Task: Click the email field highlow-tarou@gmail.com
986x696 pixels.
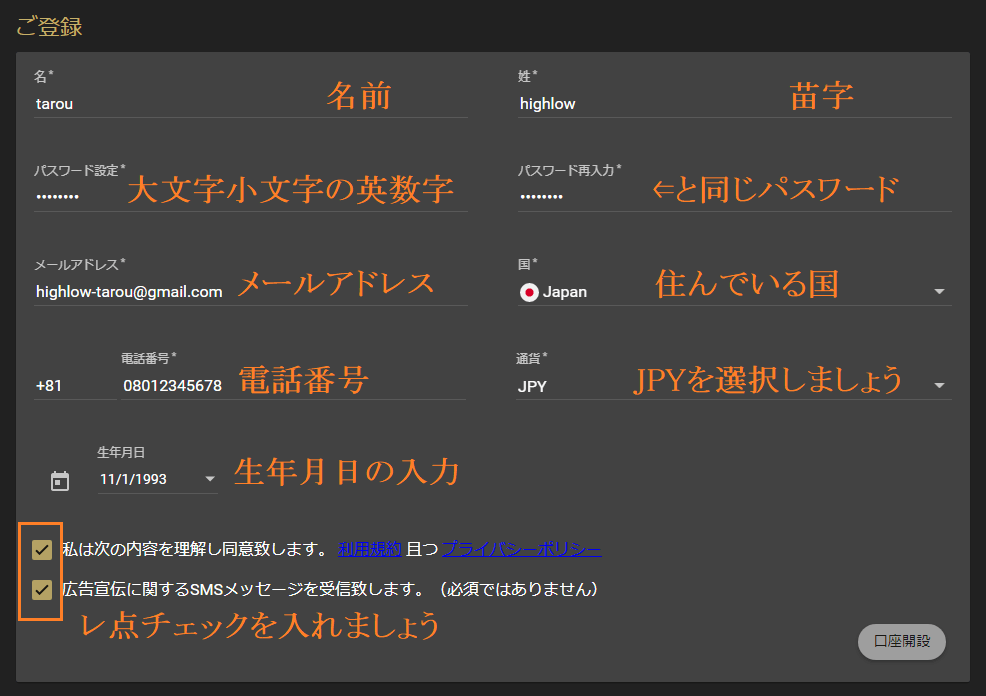Action: (250, 292)
